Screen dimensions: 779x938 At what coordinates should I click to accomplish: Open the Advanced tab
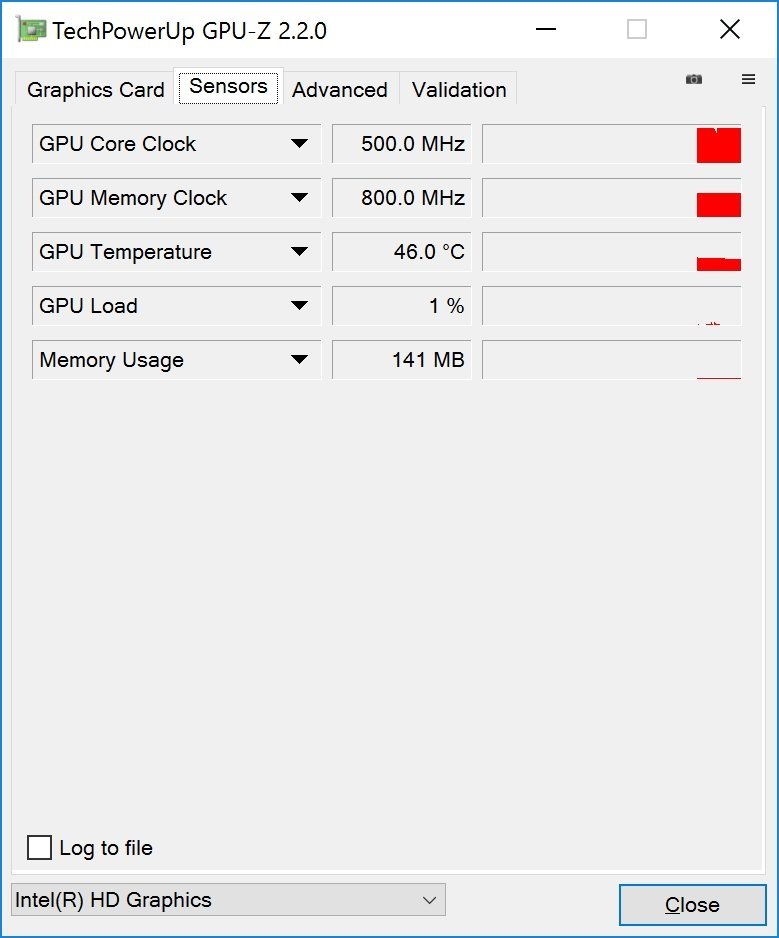(x=340, y=90)
